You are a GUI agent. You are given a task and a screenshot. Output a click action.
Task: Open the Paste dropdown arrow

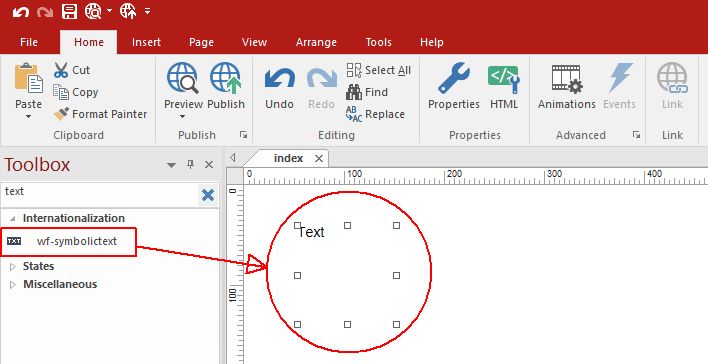point(28,117)
